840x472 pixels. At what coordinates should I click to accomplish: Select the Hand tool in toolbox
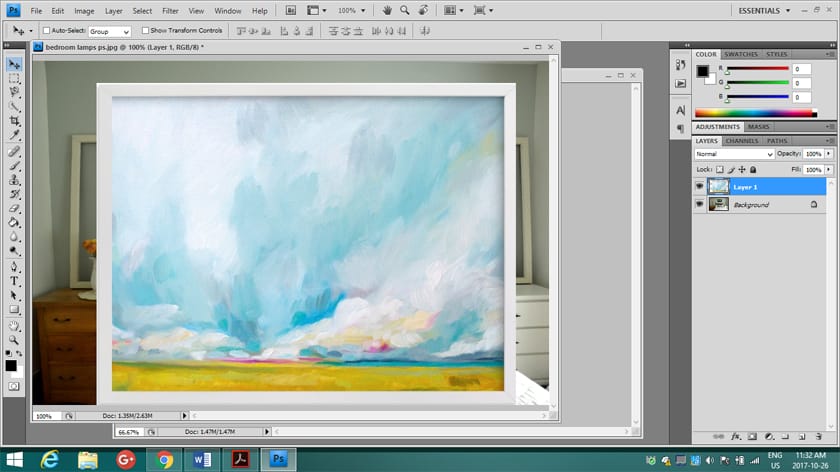click(14, 326)
